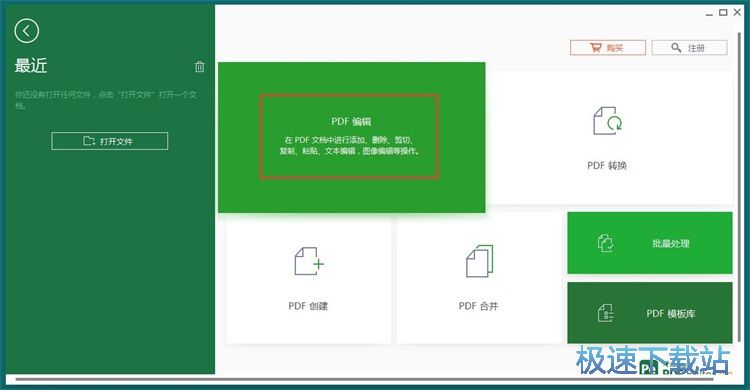The height and width of the screenshot is (390, 750).
Task: Minimize the window
Action: pos(709,14)
